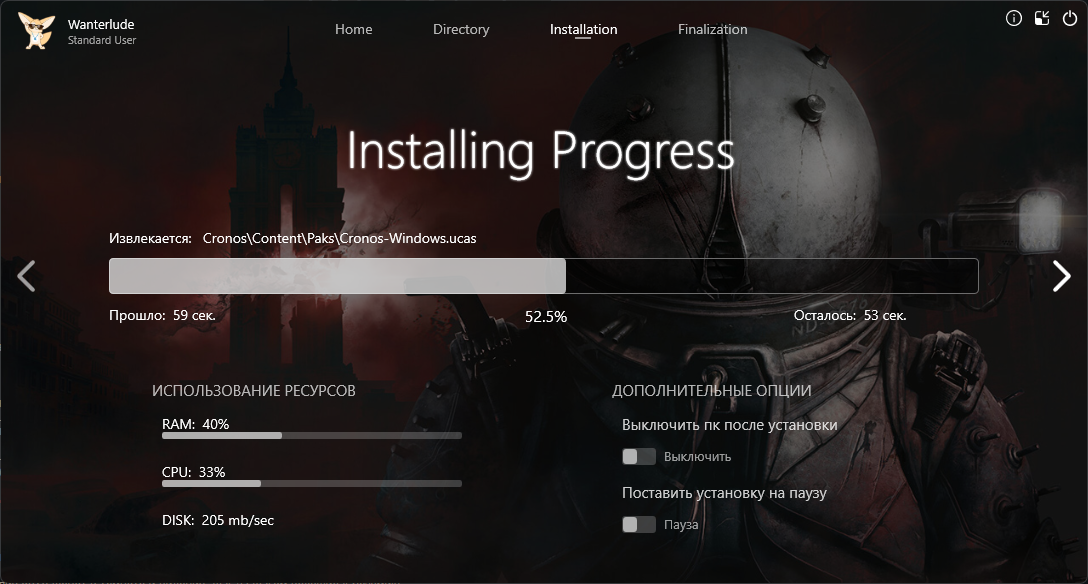Click the ДОПОЛНИТЕЛЬНЫЕ ОПЦИИ heading
The height and width of the screenshot is (584, 1088).
(711, 390)
